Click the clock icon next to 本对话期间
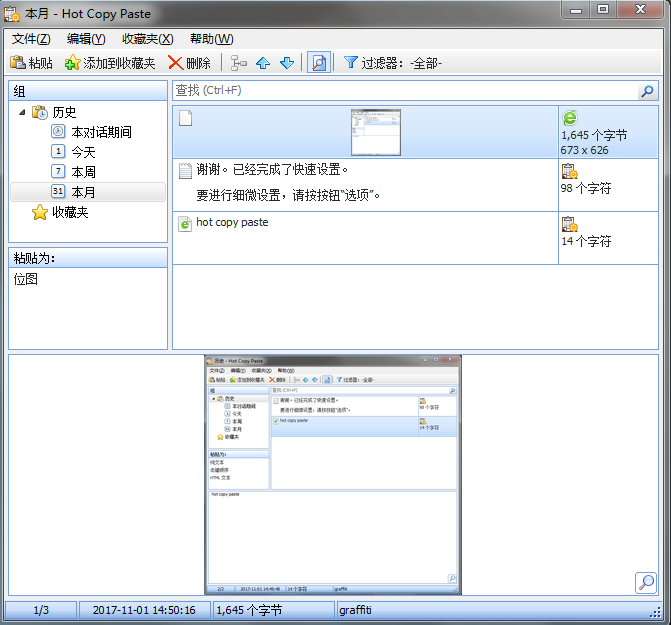 [58, 131]
